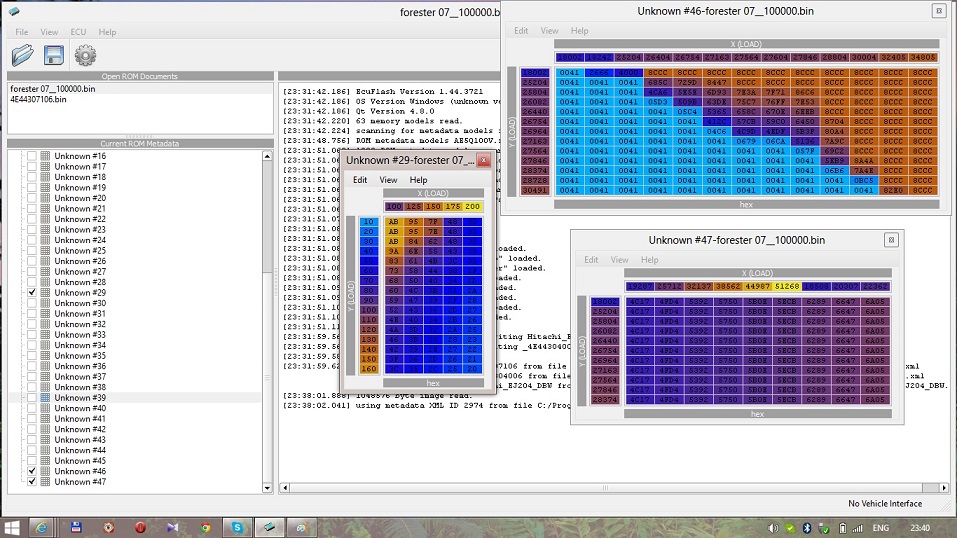This screenshot has width=957, height=538.
Task: Click the table icon beside Unknown #16
Action: [x=45, y=156]
